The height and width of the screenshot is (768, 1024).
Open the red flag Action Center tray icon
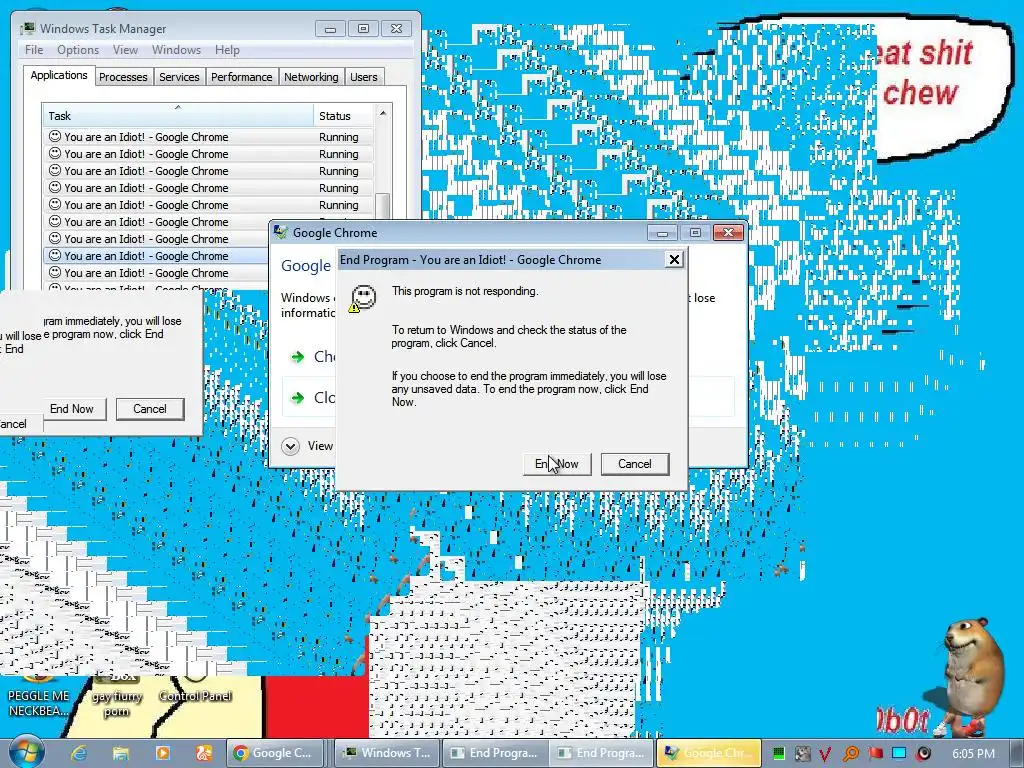point(875,754)
